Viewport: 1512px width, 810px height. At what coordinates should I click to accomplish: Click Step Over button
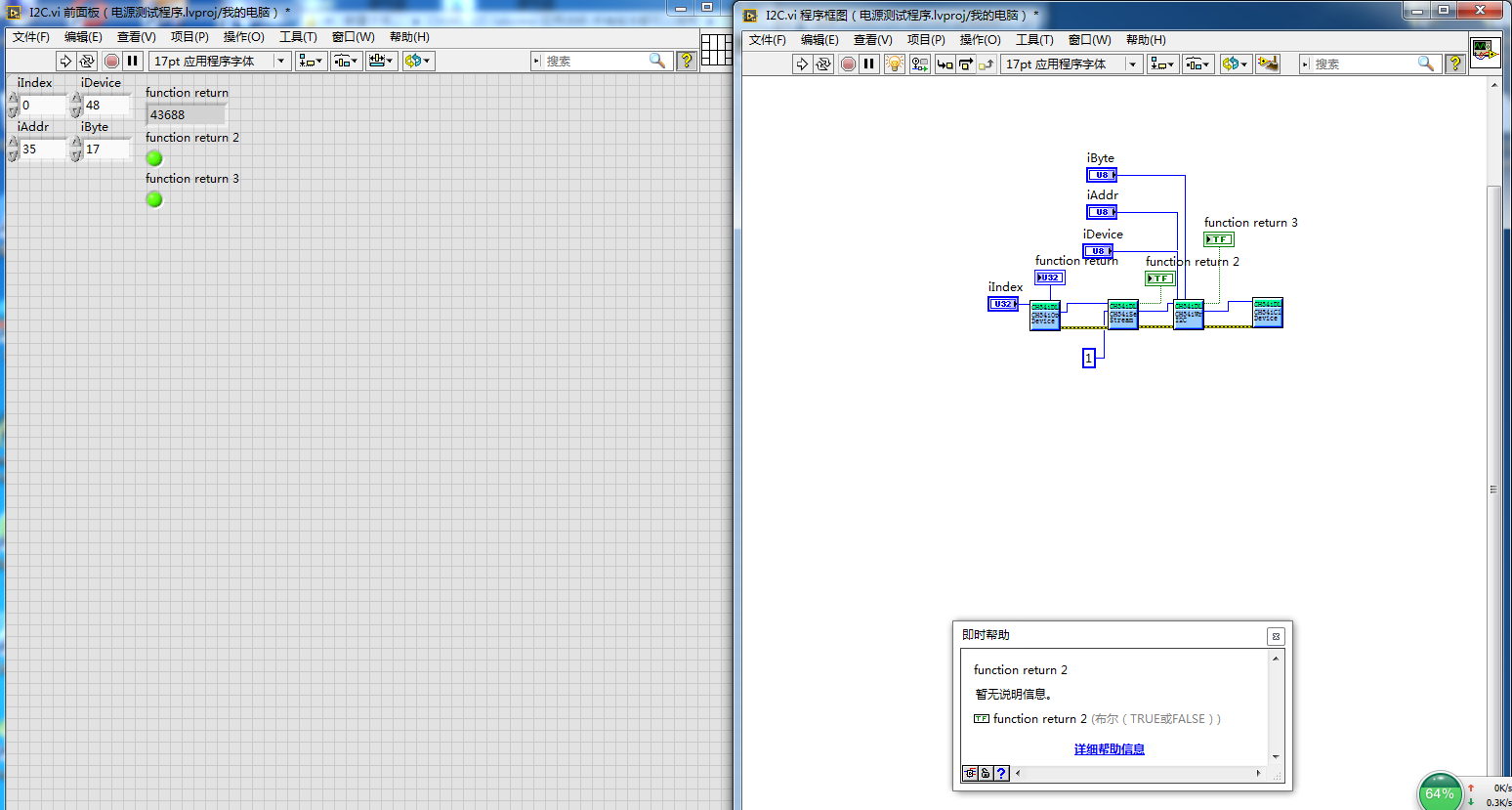click(x=965, y=64)
